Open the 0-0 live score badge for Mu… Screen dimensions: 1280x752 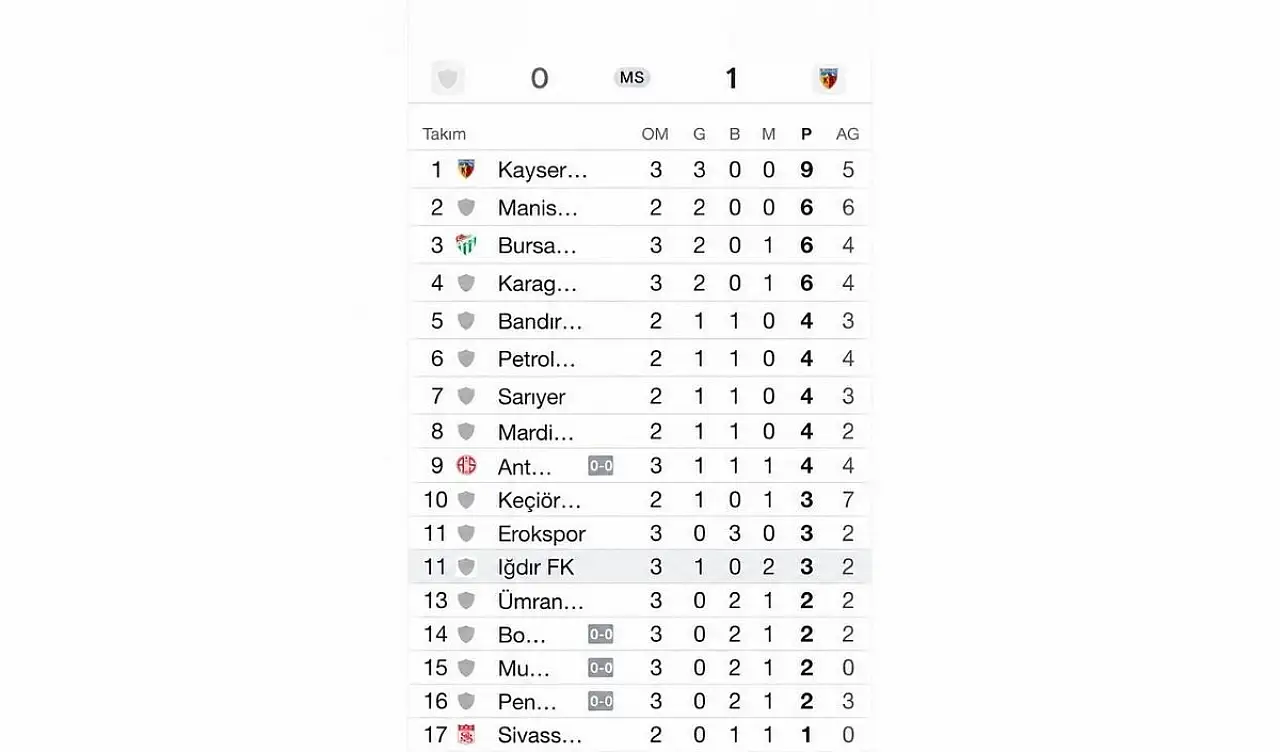pyautogui.click(x=601, y=668)
